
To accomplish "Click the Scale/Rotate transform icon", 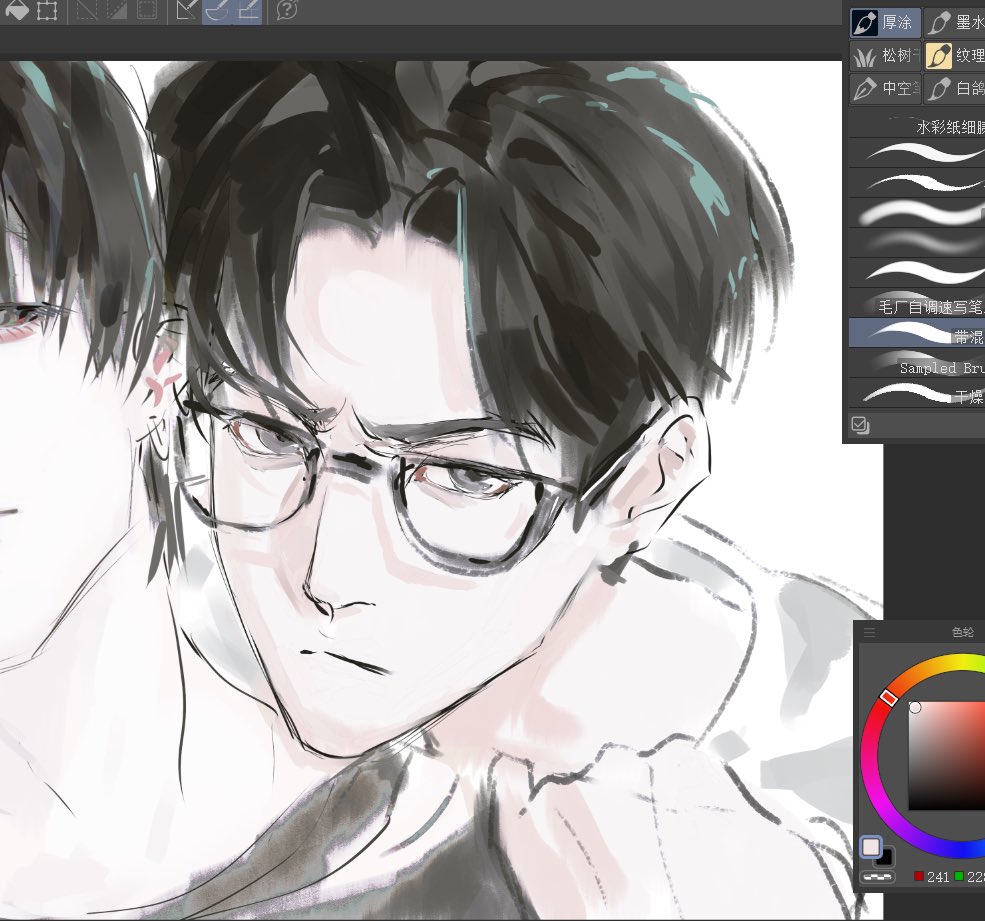I will tap(48, 10).
